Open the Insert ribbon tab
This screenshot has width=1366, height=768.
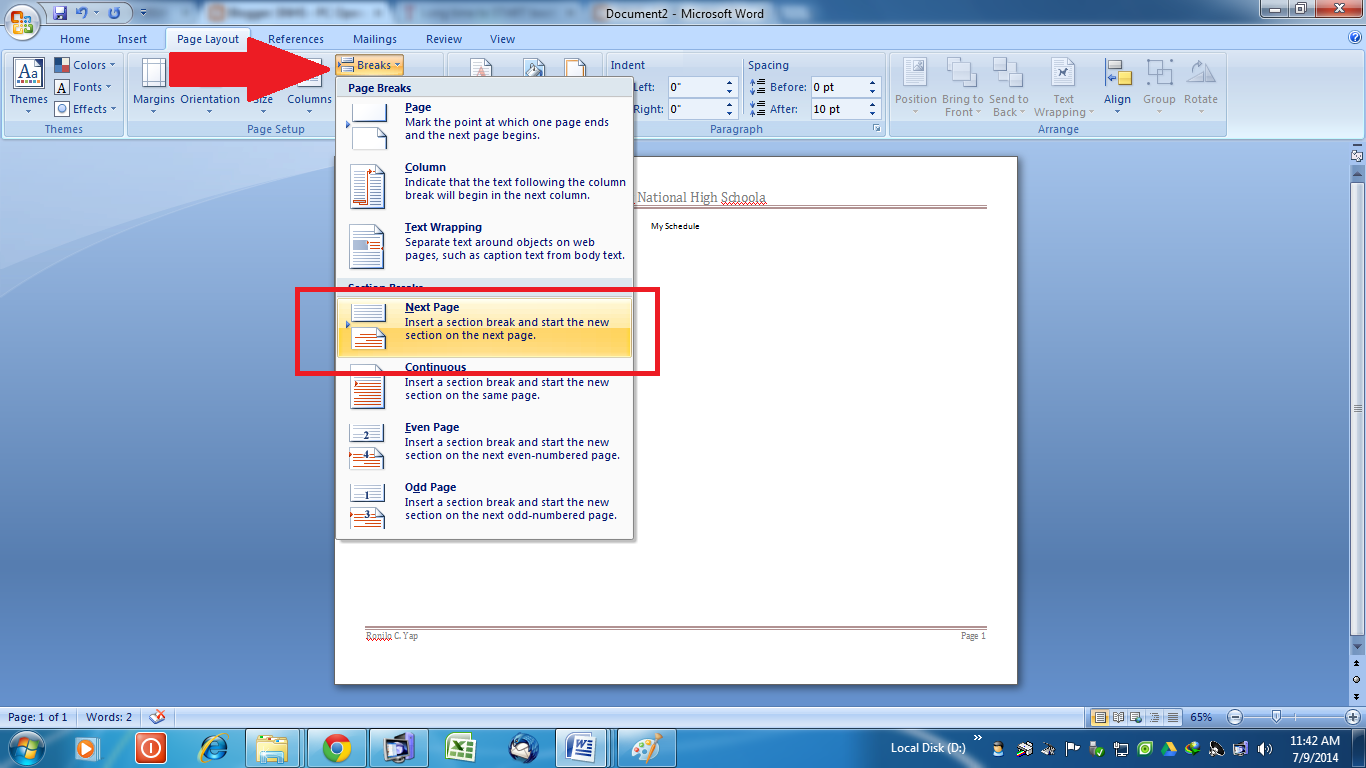(x=132, y=39)
